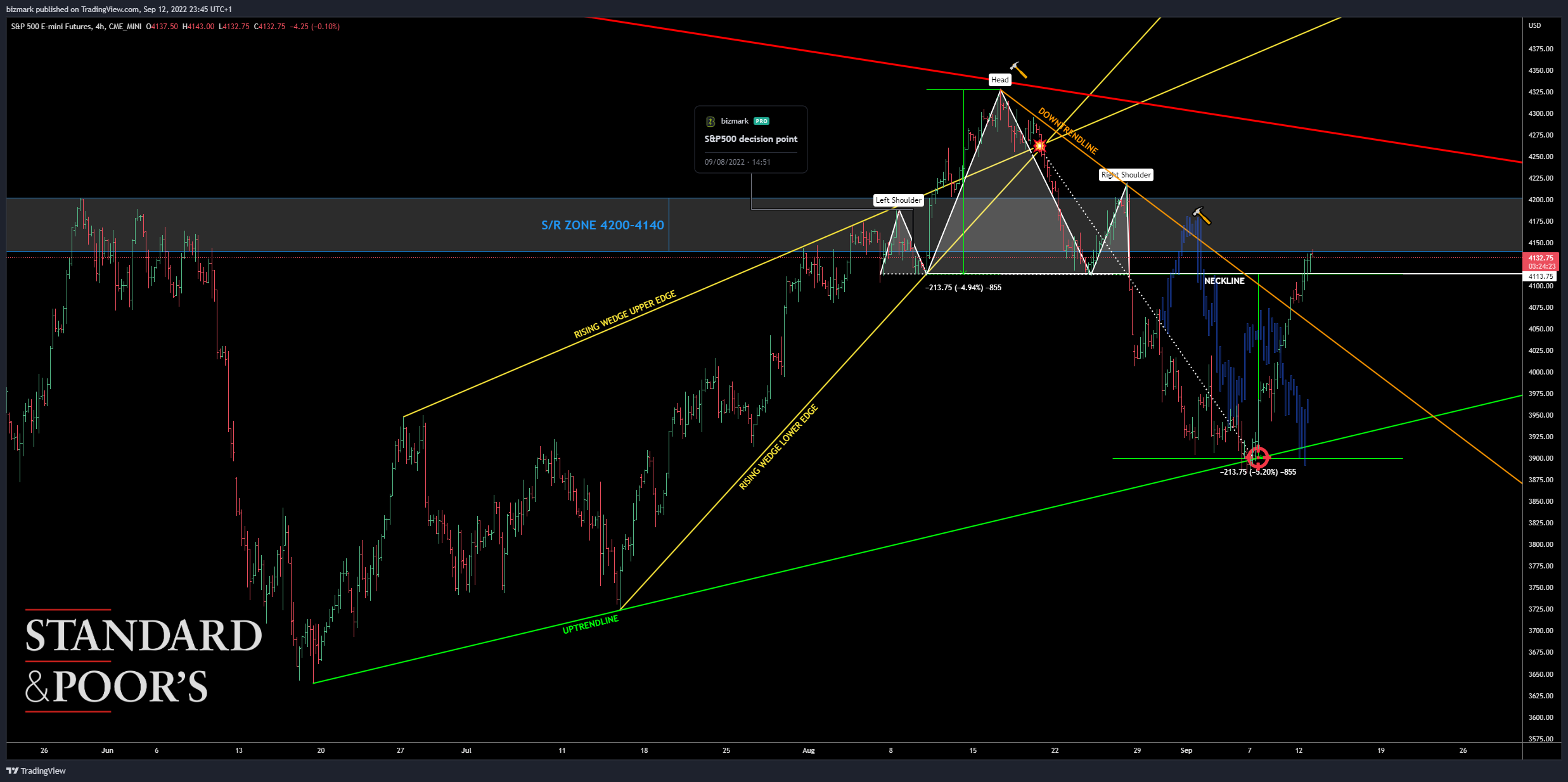Click the 'S&P 500 E-mini Futures' symbol title
Screen dimensions: 1568x782
pyautogui.click(x=51, y=27)
